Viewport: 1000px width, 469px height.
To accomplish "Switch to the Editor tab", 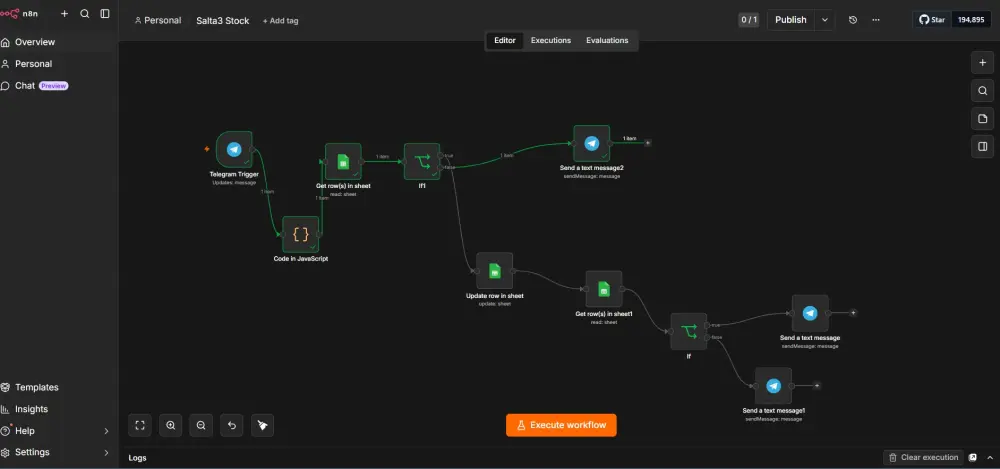I will [504, 40].
